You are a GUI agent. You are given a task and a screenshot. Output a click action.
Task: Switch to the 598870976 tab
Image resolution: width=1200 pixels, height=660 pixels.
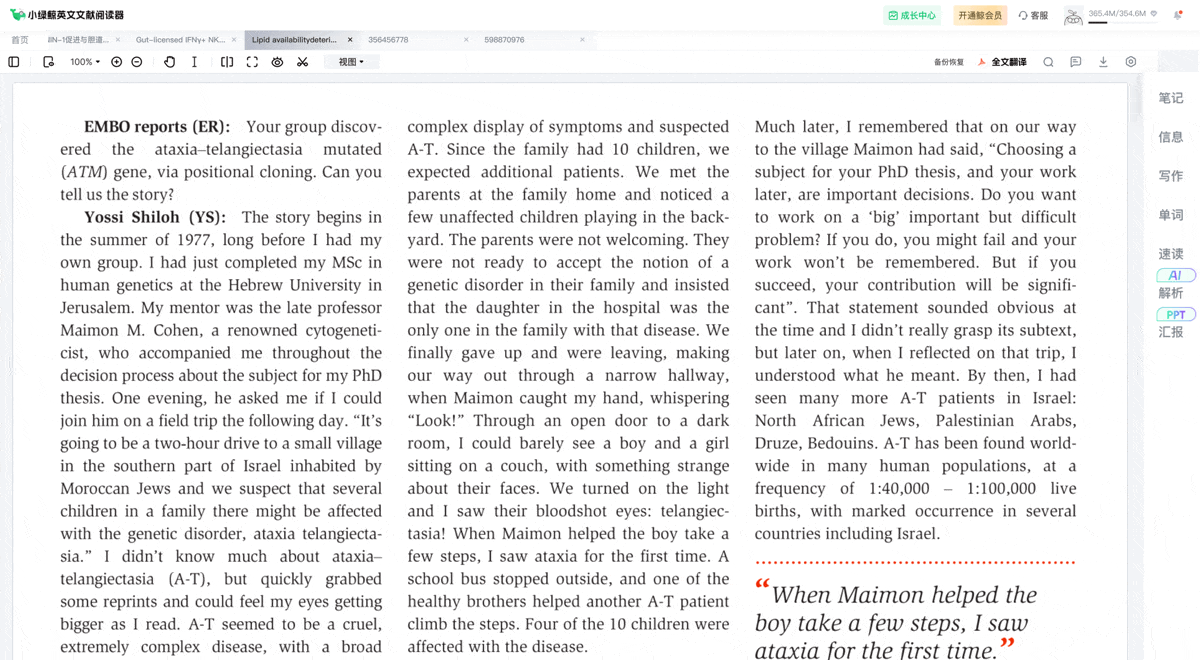pos(504,40)
